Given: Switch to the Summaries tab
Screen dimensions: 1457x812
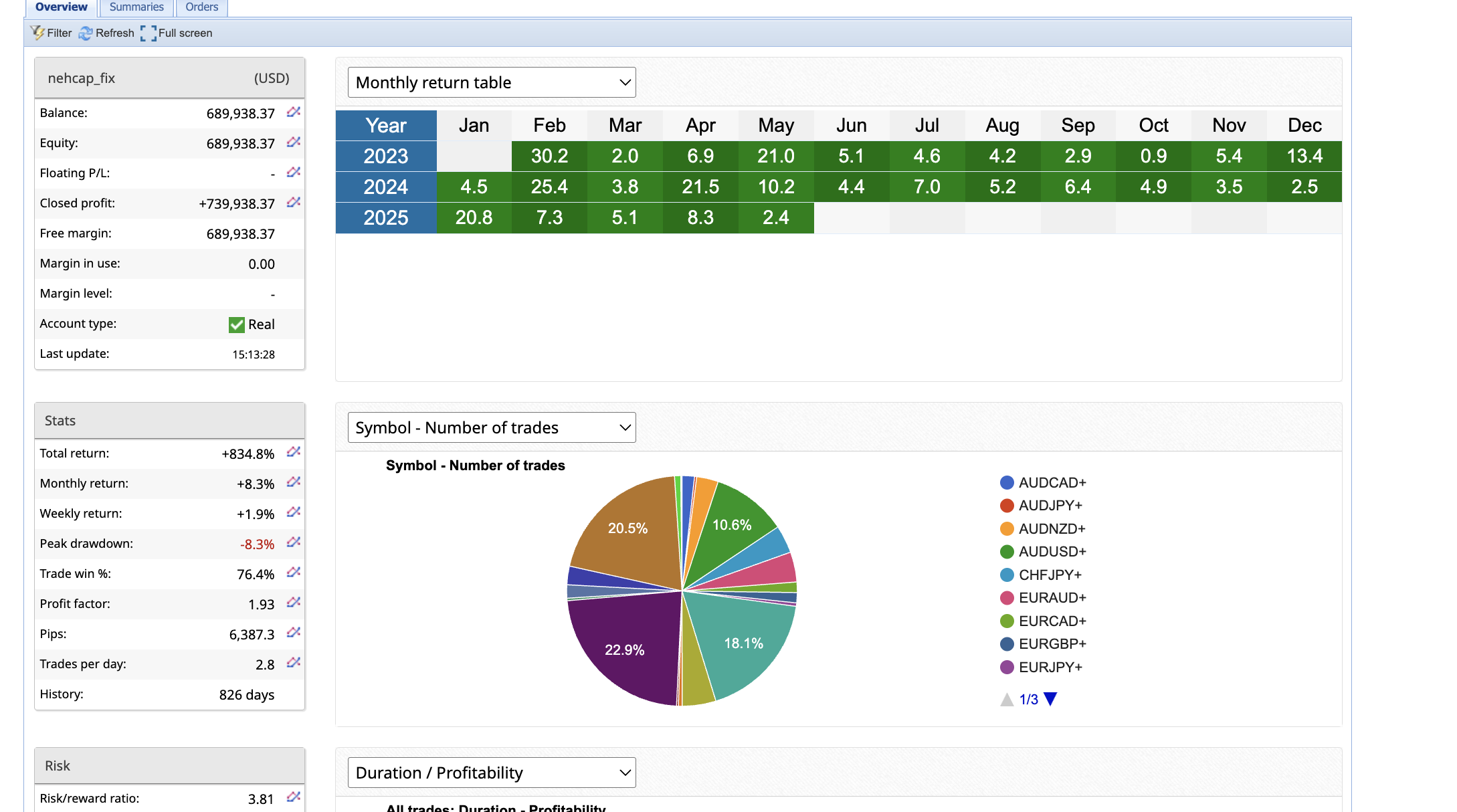Looking at the screenshot, I should (136, 7).
